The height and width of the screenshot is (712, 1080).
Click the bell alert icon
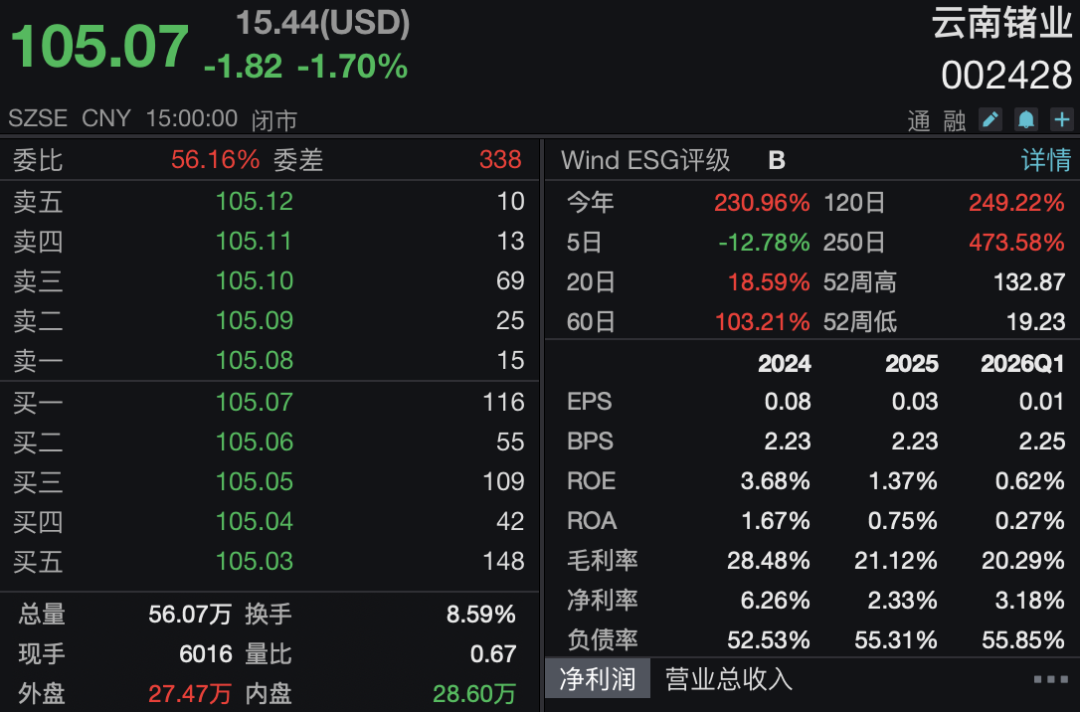click(x=1026, y=120)
